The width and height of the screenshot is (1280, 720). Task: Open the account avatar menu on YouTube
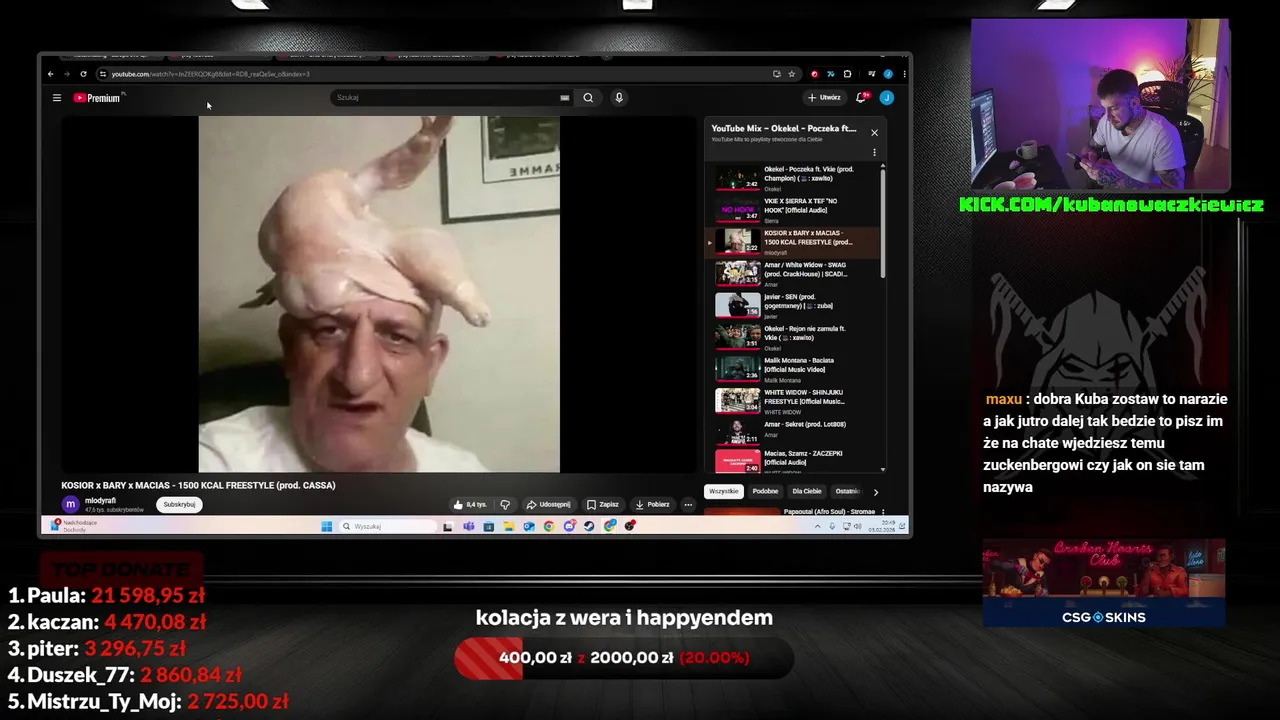886,97
